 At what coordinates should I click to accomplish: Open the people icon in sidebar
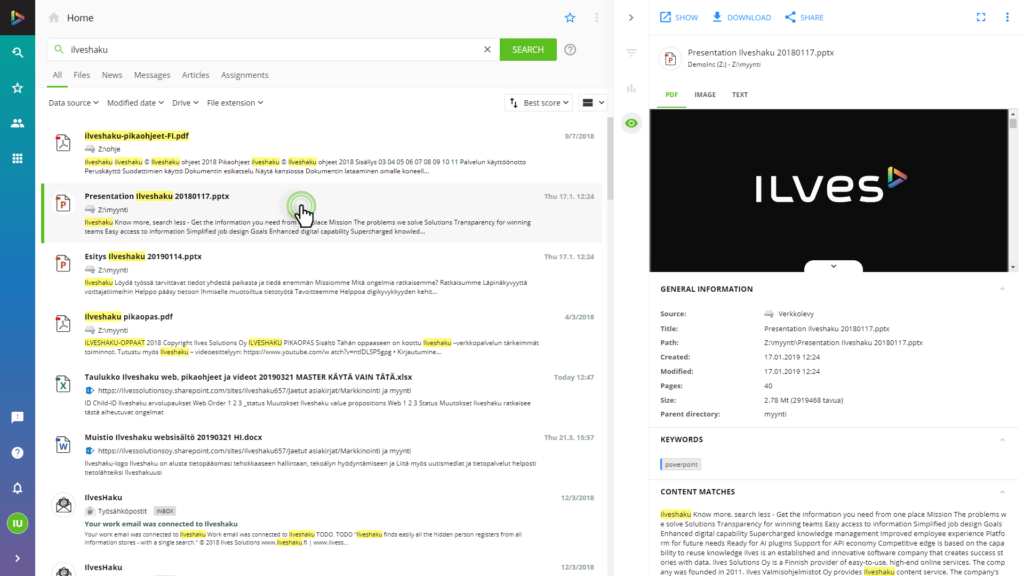pos(18,123)
